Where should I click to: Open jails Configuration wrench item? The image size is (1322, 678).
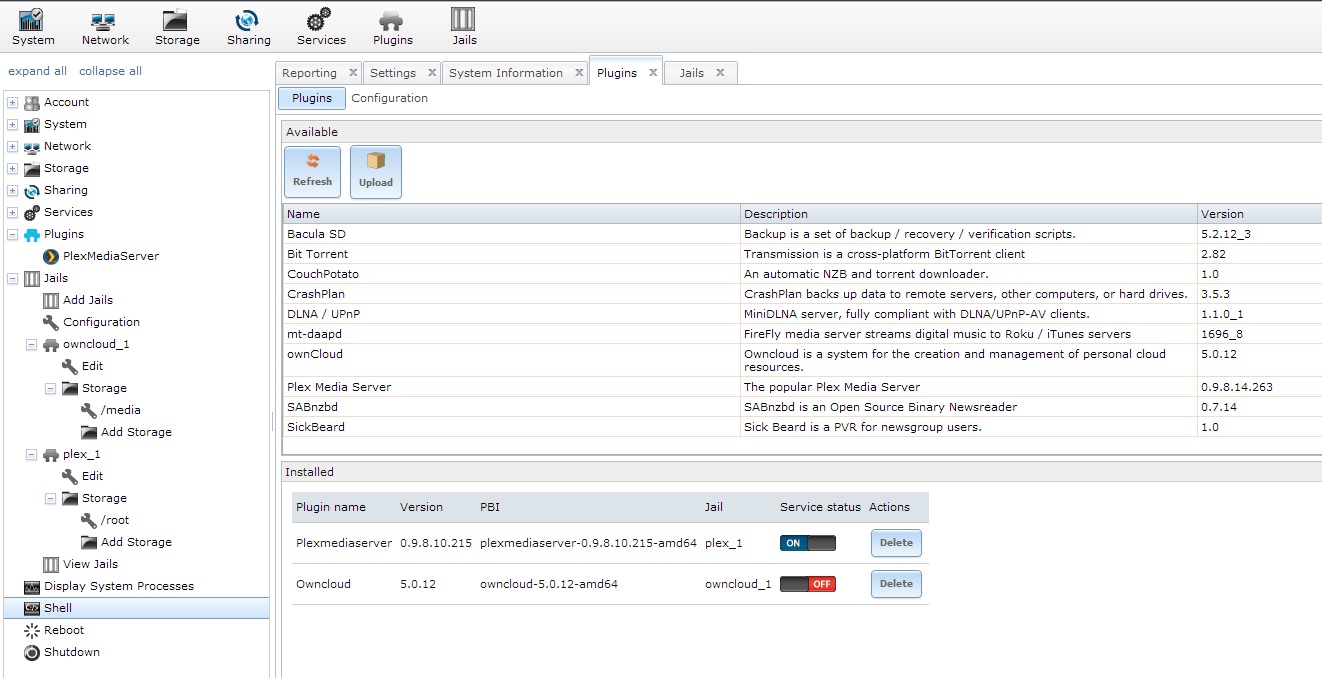pos(91,322)
